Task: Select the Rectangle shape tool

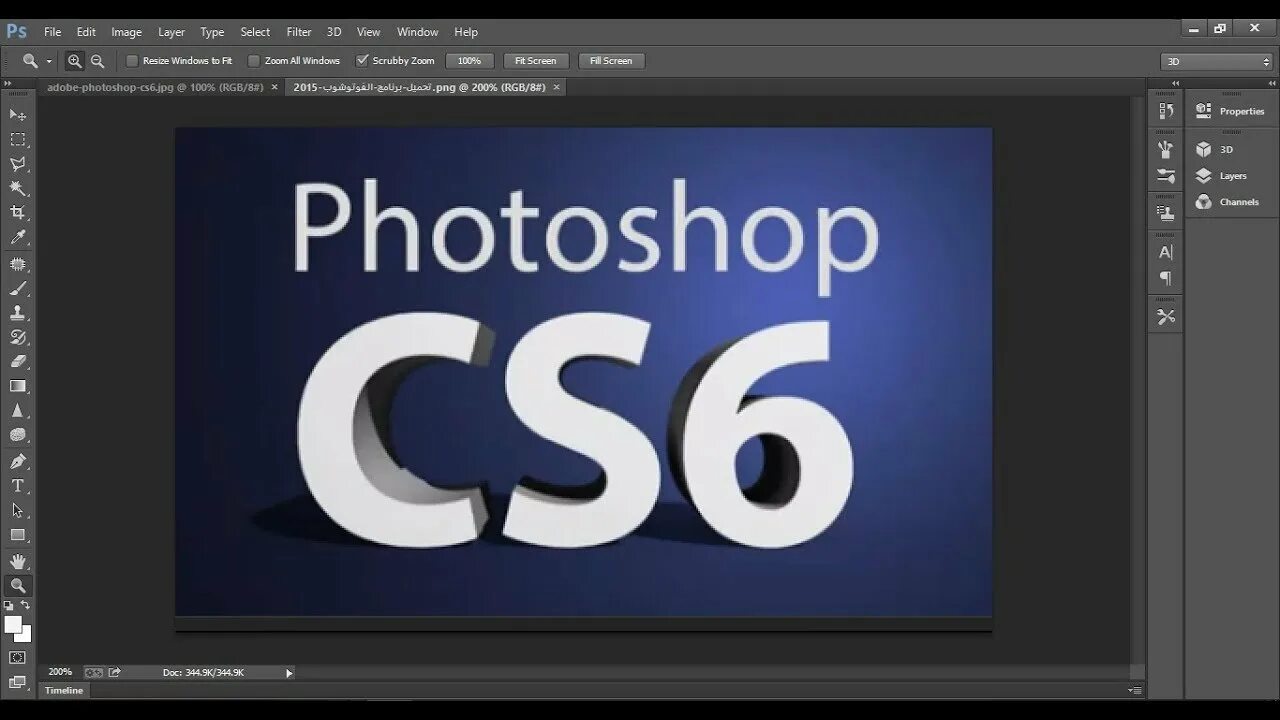Action: 18,535
